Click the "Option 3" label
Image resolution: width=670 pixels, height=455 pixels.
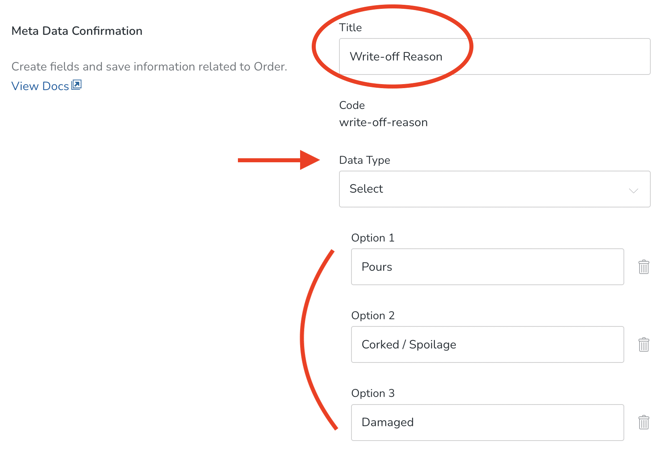372,393
